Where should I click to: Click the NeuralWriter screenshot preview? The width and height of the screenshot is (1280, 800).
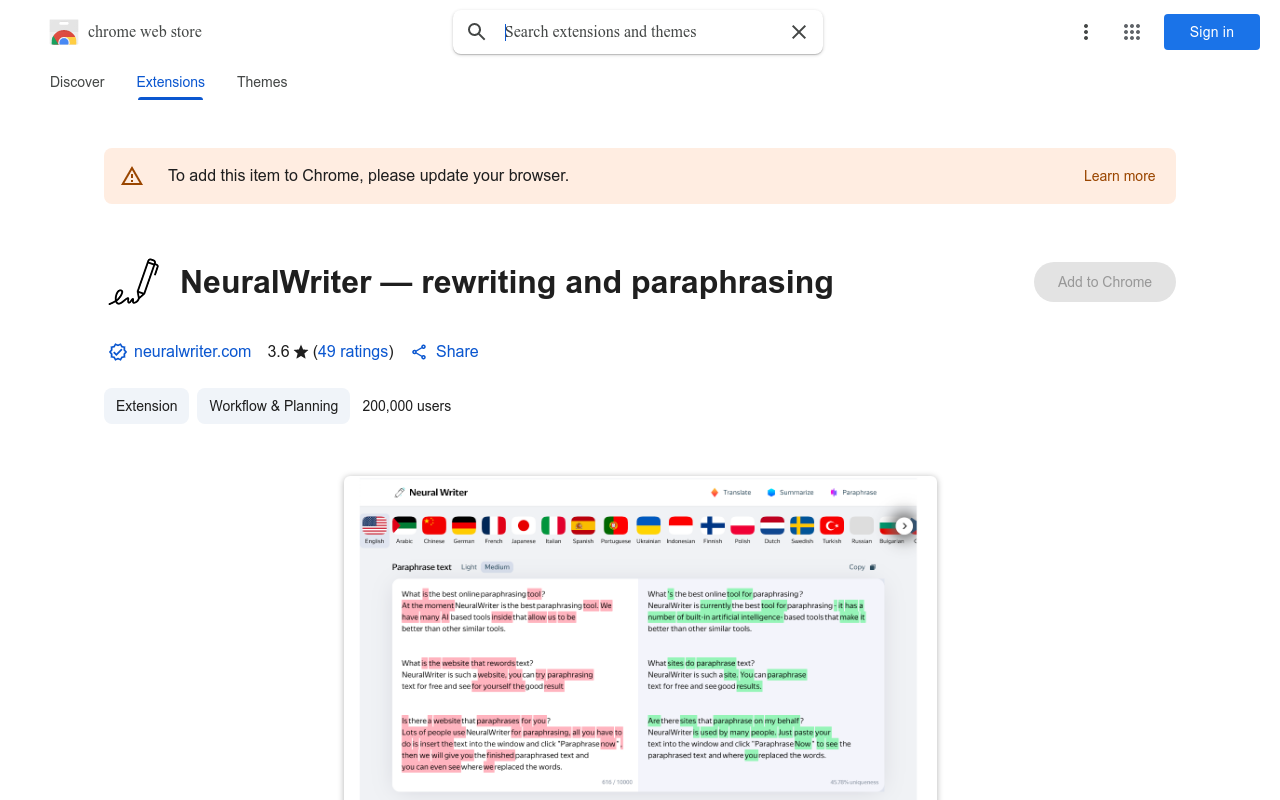click(640, 638)
